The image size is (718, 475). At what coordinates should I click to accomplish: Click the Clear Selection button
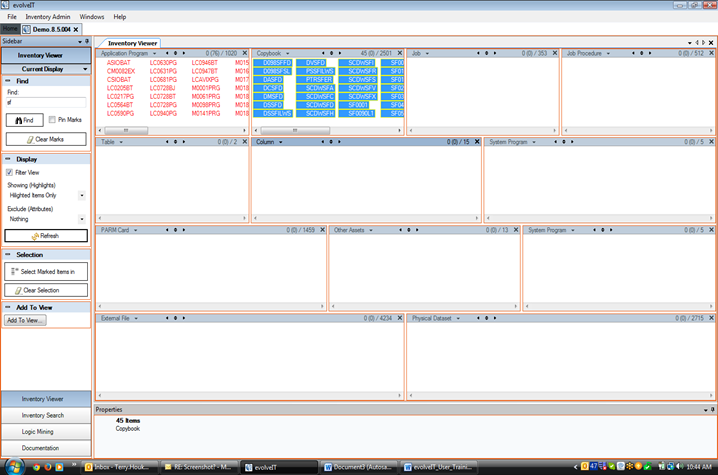tap(46, 290)
